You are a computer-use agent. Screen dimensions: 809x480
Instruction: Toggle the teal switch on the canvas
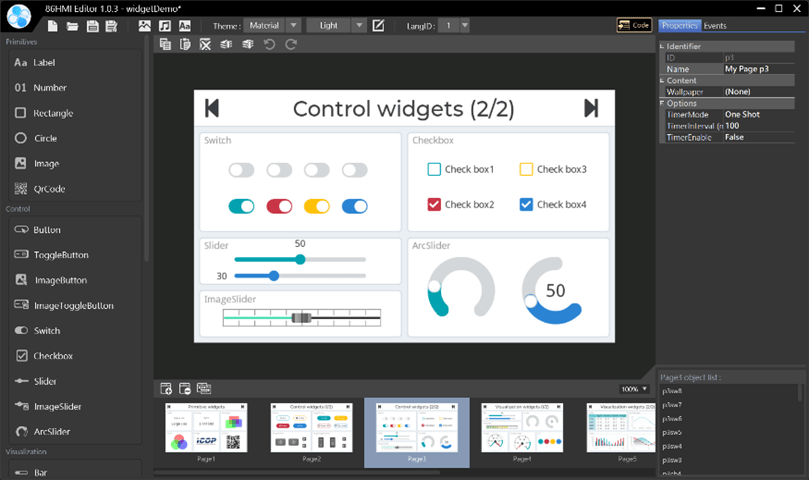[x=241, y=206]
